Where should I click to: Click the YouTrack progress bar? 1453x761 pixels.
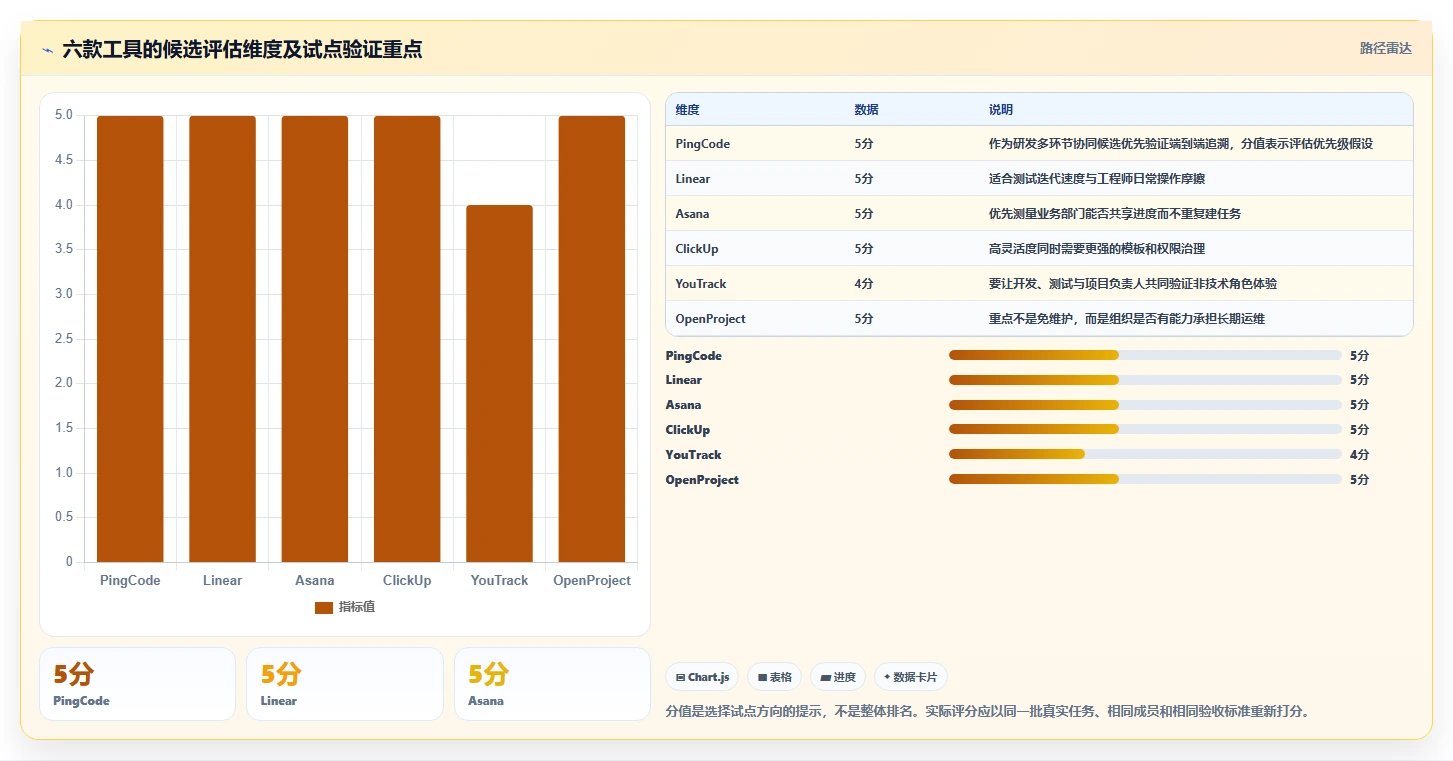(x=1145, y=455)
